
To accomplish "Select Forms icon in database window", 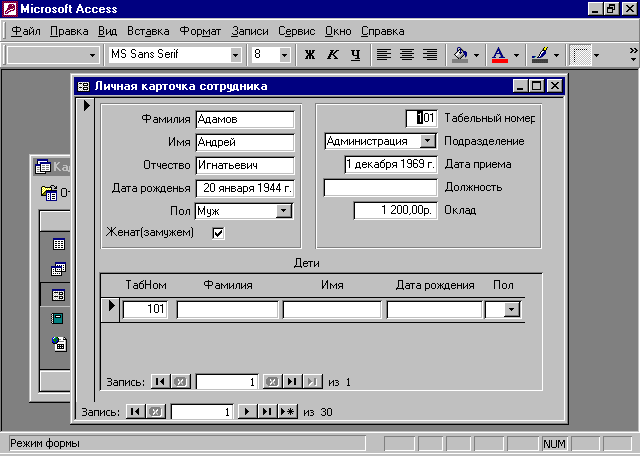I will point(58,295).
